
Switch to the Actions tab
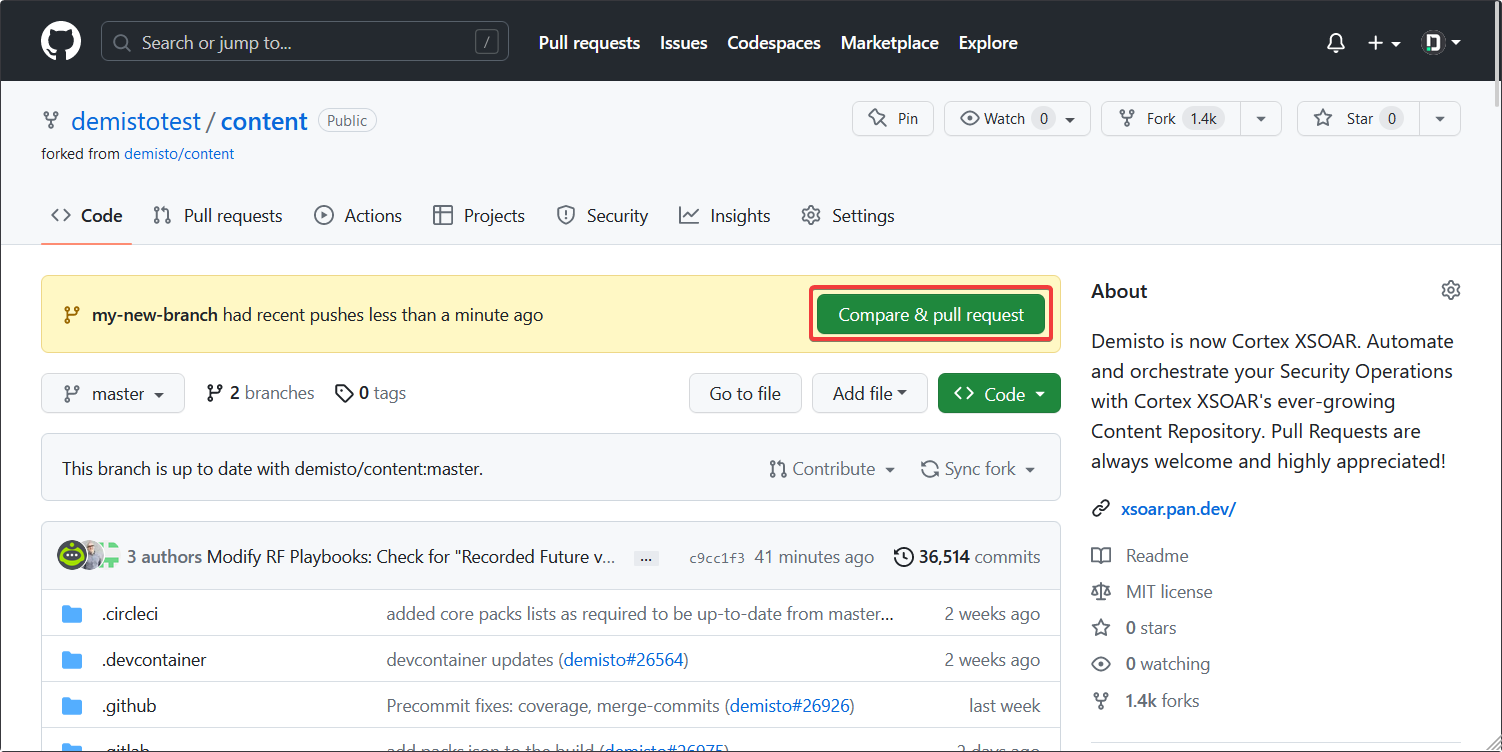(358, 216)
